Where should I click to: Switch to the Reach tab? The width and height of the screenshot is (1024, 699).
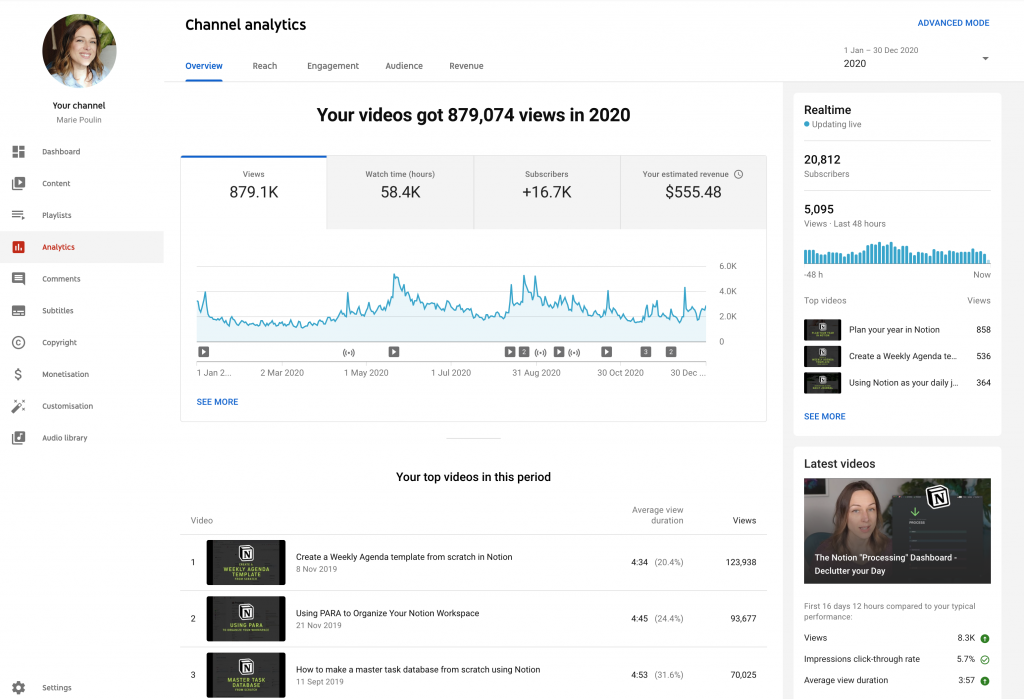(x=264, y=66)
